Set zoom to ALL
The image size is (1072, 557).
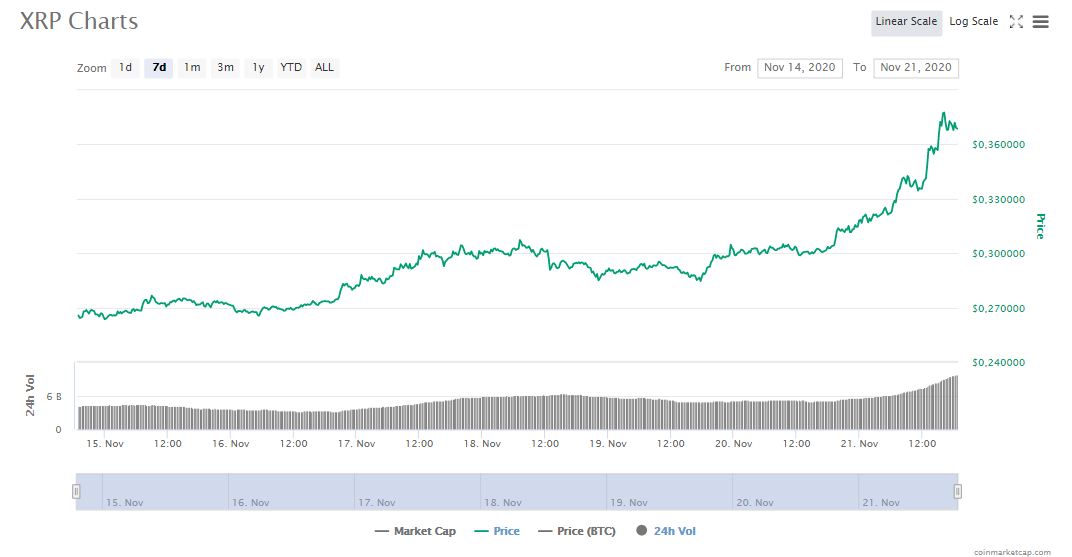(x=324, y=68)
